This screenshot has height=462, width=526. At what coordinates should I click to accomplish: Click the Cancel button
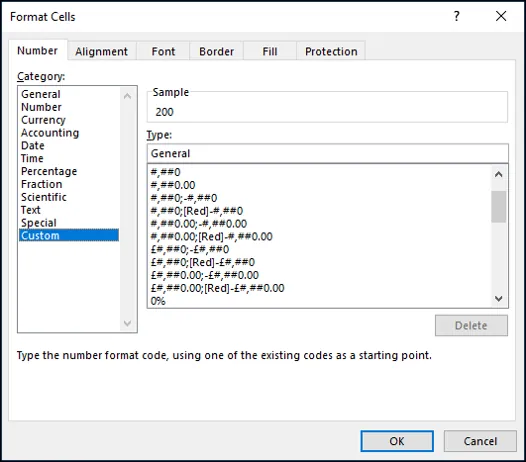[480, 441]
